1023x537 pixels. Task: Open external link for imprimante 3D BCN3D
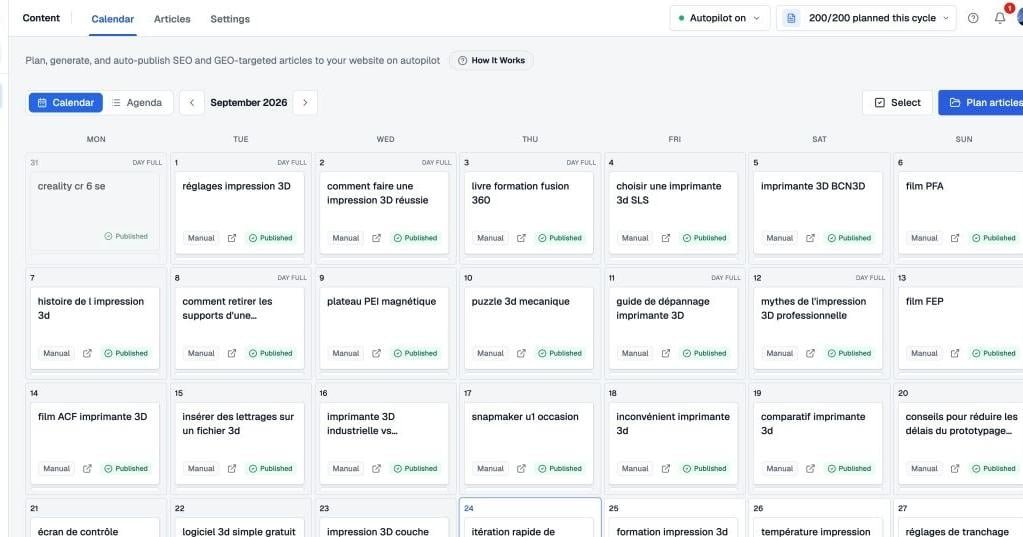point(810,238)
